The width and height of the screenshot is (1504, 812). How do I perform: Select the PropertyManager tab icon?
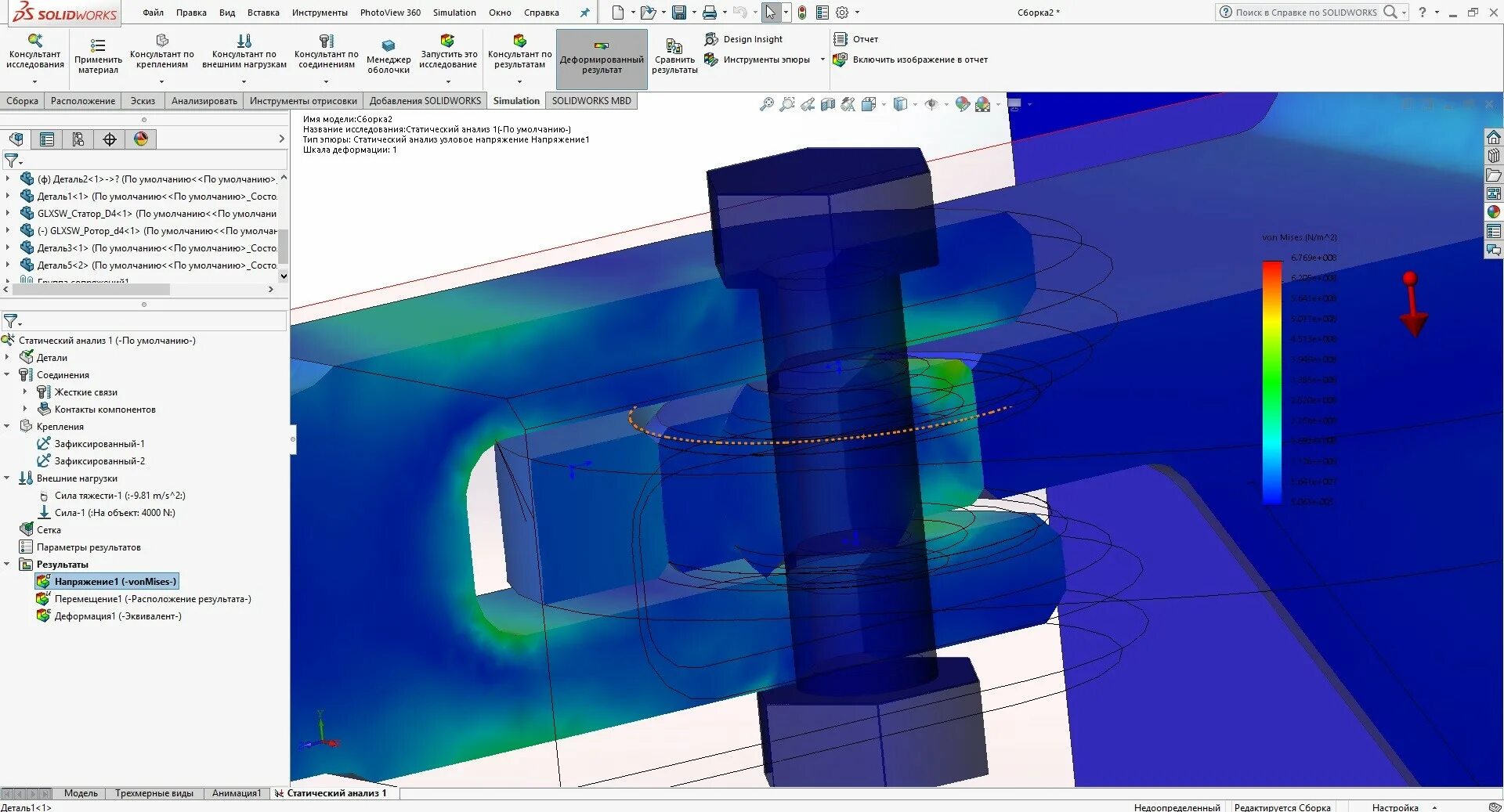pyautogui.click(x=47, y=139)
